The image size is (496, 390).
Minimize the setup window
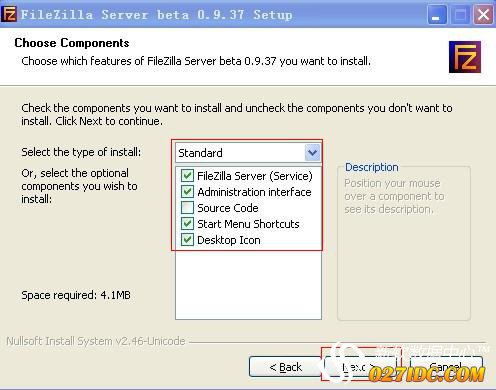pos(436,15)
